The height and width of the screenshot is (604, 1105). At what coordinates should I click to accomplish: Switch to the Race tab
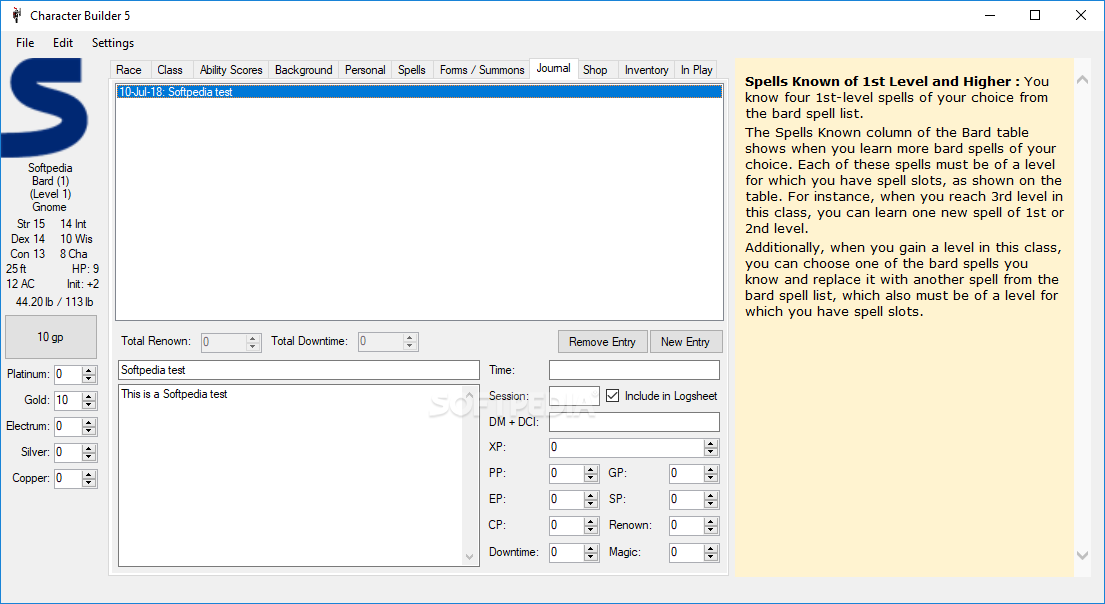[x=129, y=70]
